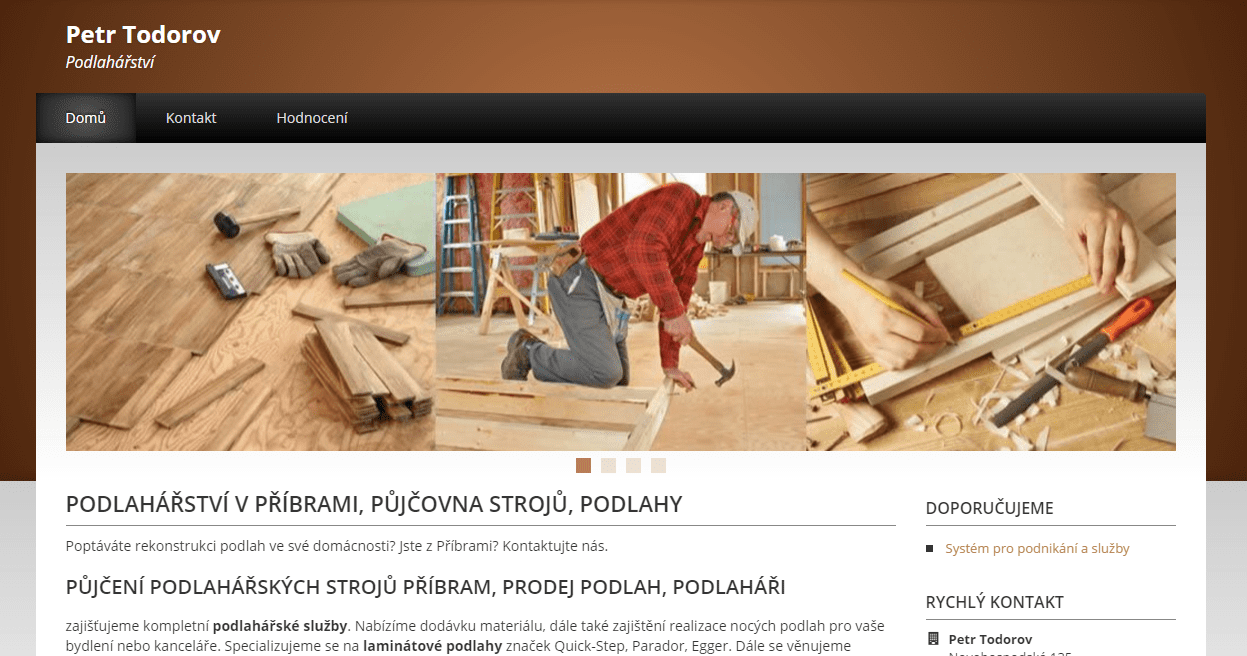
Task: Click the square bullet before Systém pro podnikání
Action: [930, 549]
